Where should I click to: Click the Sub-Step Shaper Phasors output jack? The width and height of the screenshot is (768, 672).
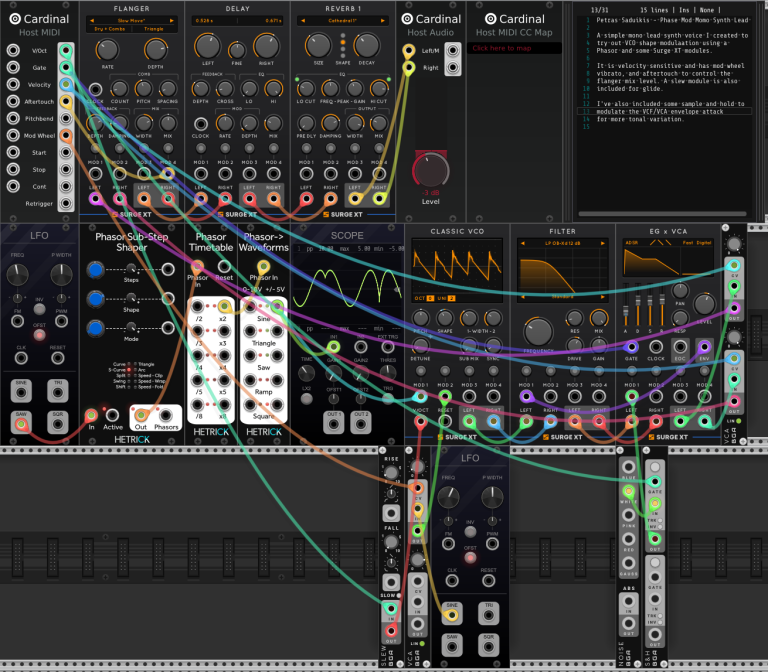pos(166,415)
